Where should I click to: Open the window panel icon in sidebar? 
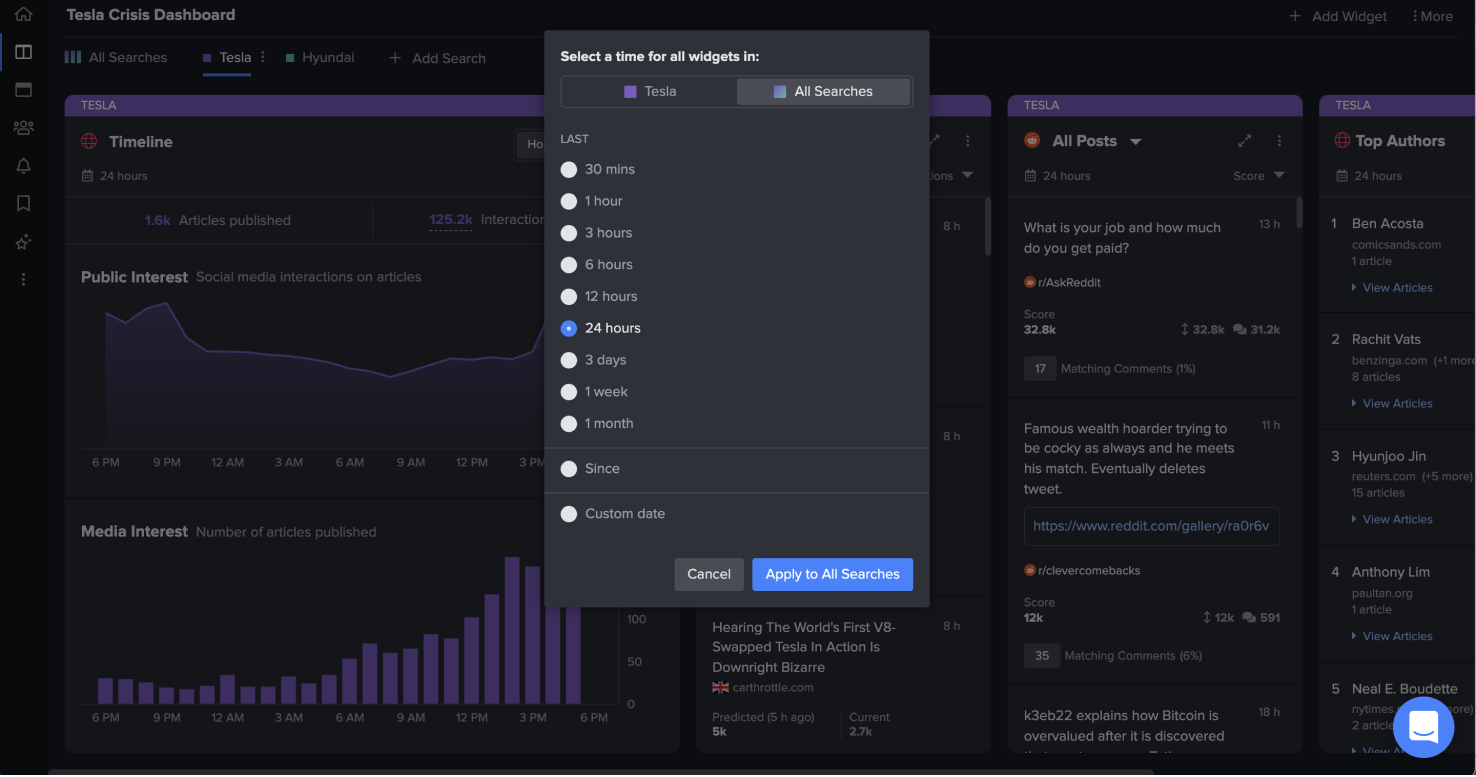point(23,90)
